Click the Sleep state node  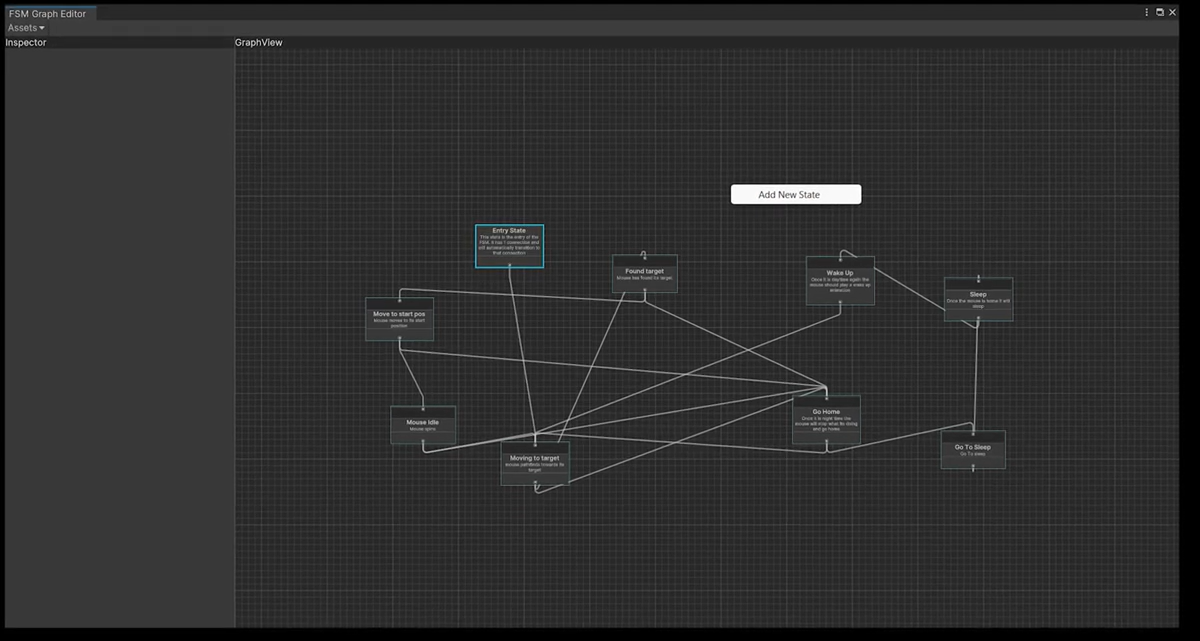coord(978,300)
